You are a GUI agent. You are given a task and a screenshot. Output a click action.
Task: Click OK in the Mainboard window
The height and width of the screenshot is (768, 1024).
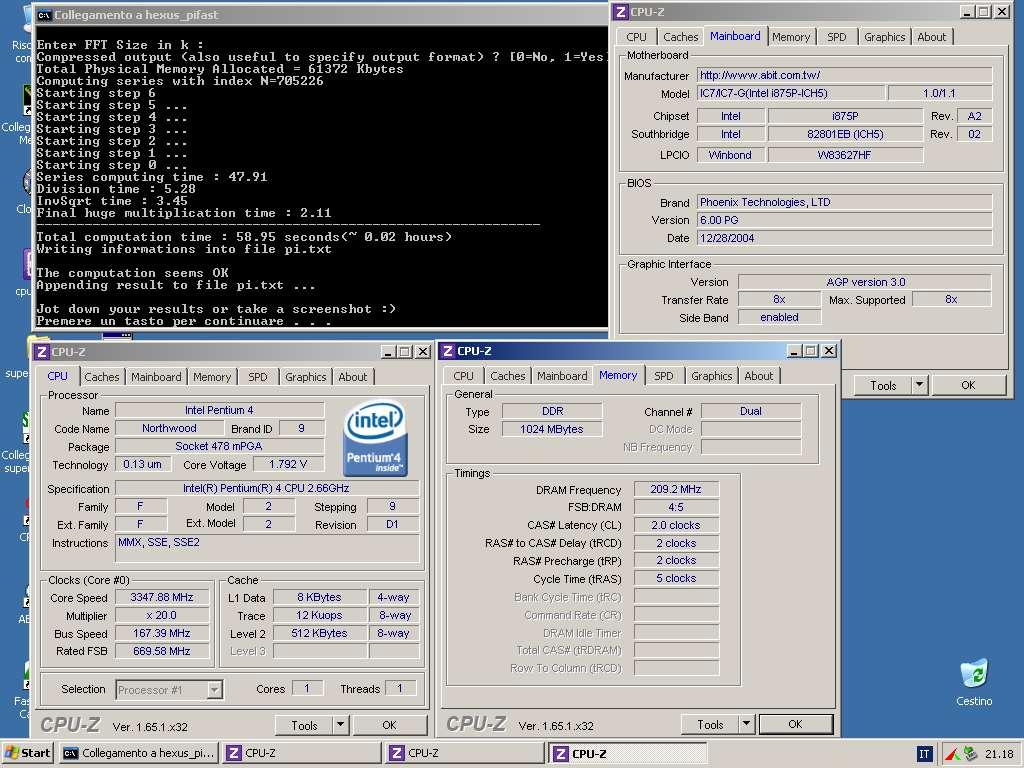point(968,385)
